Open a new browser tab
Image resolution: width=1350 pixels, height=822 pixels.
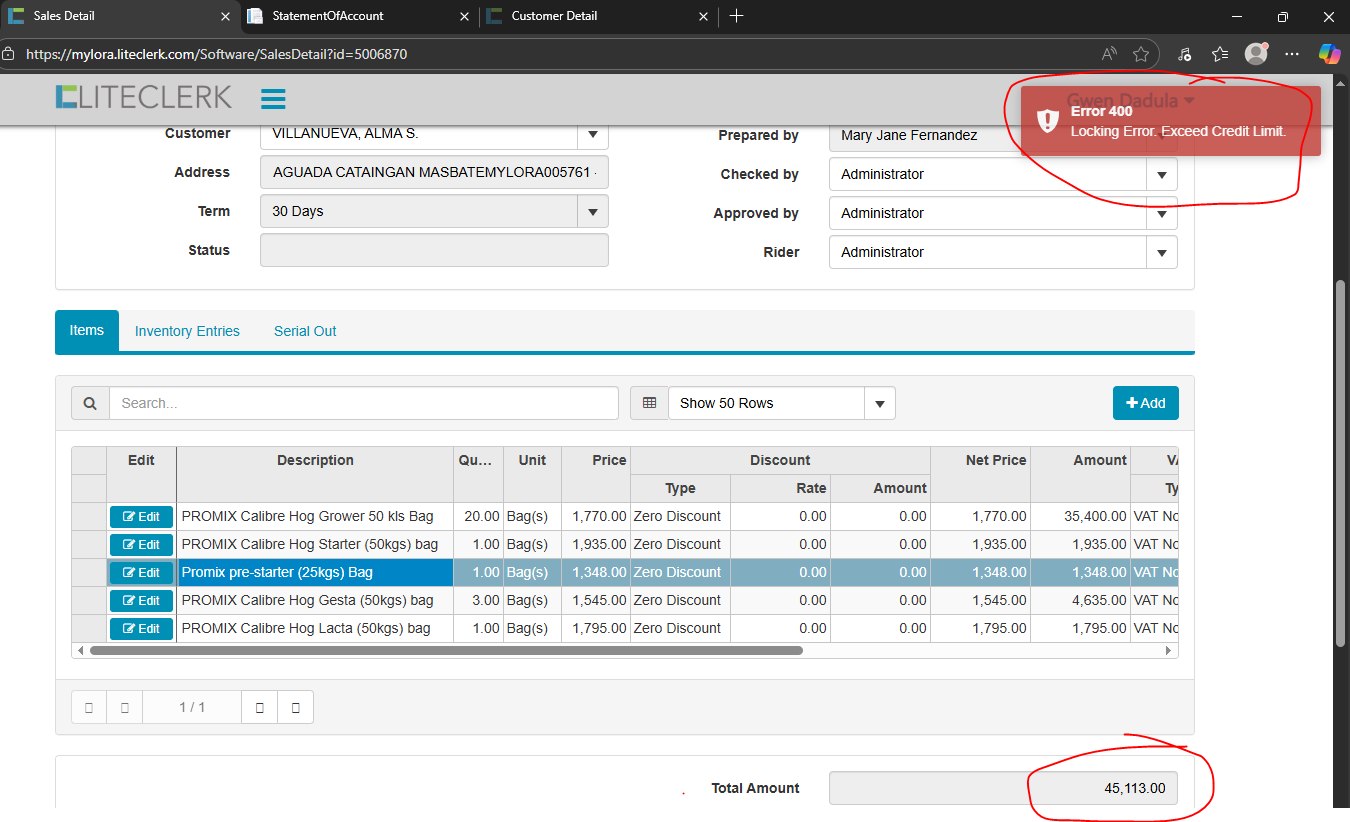737,16
